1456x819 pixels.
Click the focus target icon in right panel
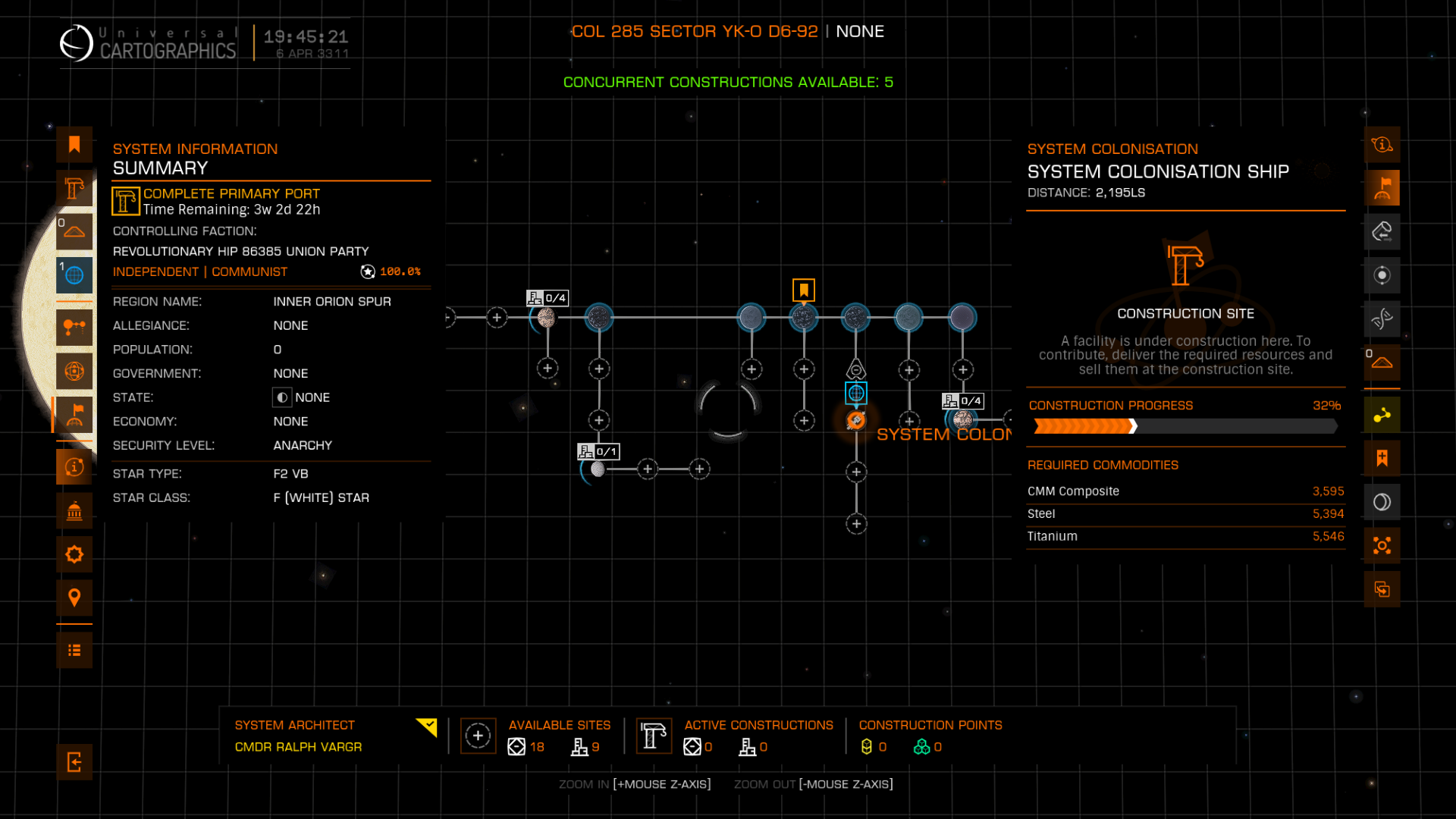click(x=1382, y=545)
